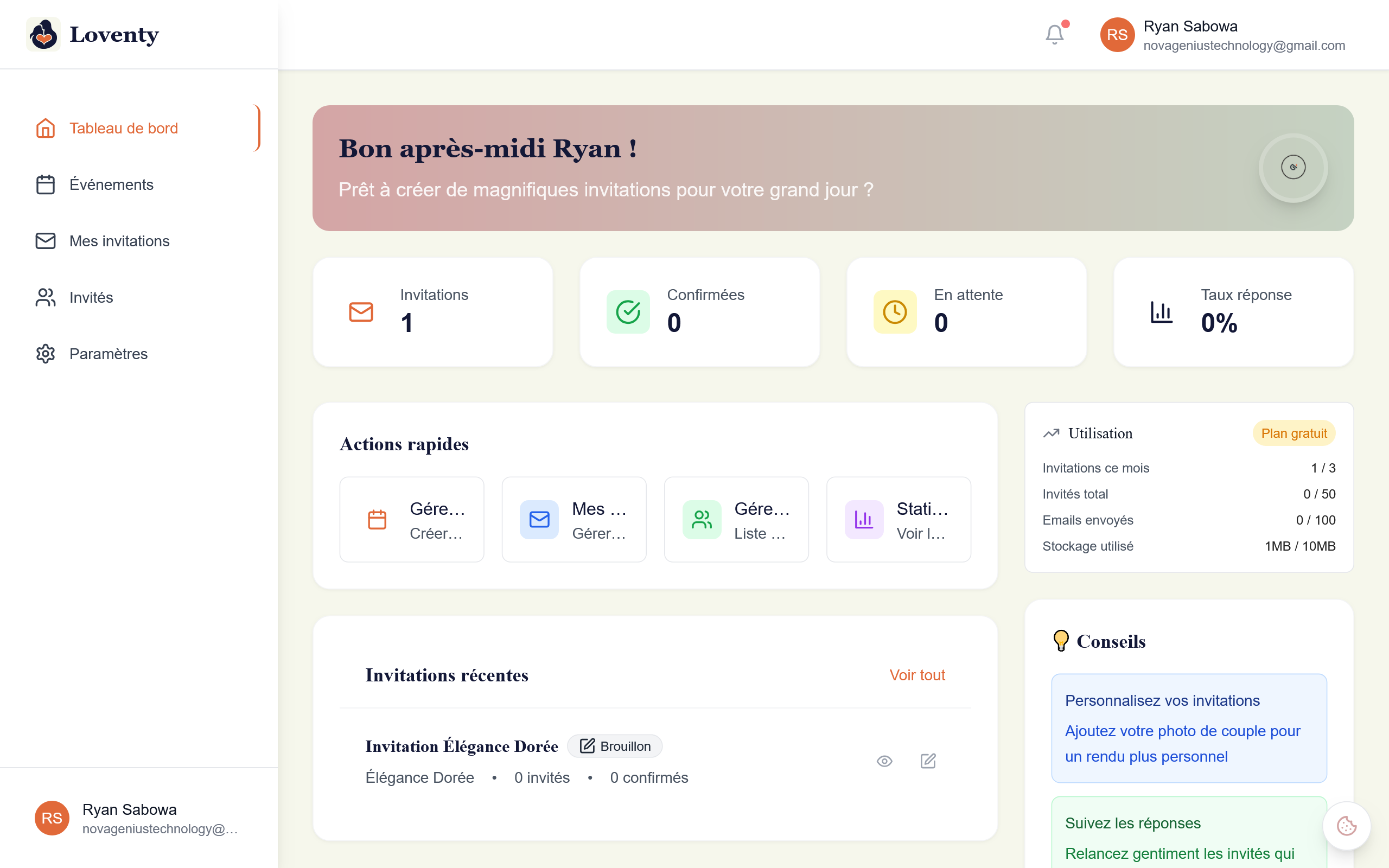This screenshot has width=1389, height=868.
Task: Open the cookie preferences button
Action: point(1346,826)
